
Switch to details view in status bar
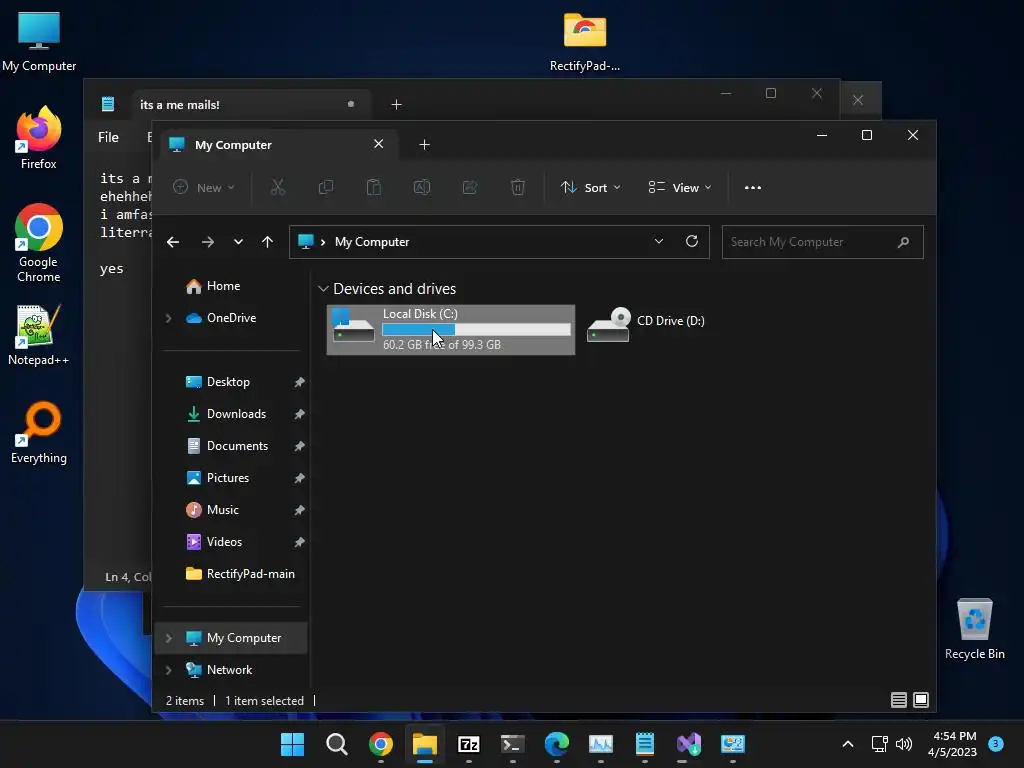pos(899,700)
